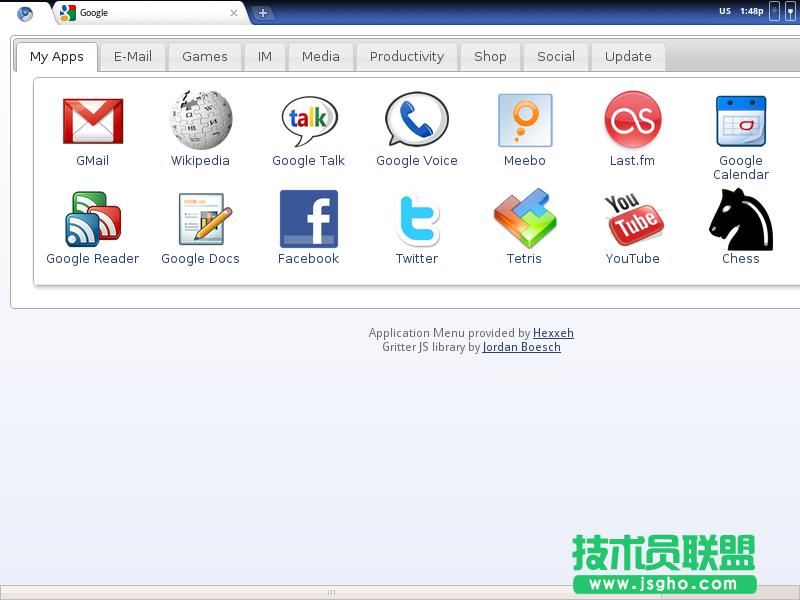This screenshot has height=600, width=800.
Task: Select the Social apps tab
Action: coord(556,57)
